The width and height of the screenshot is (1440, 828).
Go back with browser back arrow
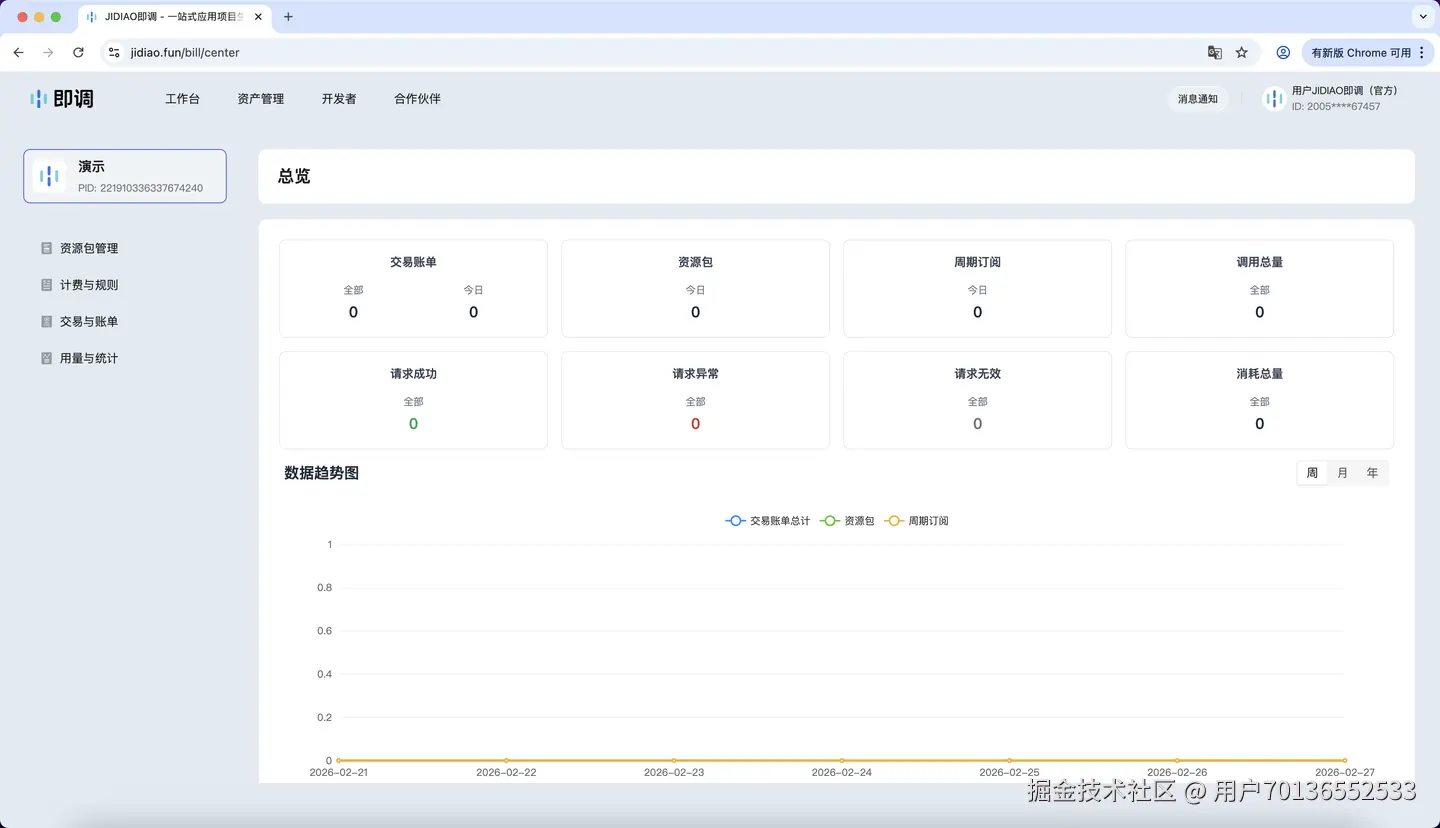[18, 52]
